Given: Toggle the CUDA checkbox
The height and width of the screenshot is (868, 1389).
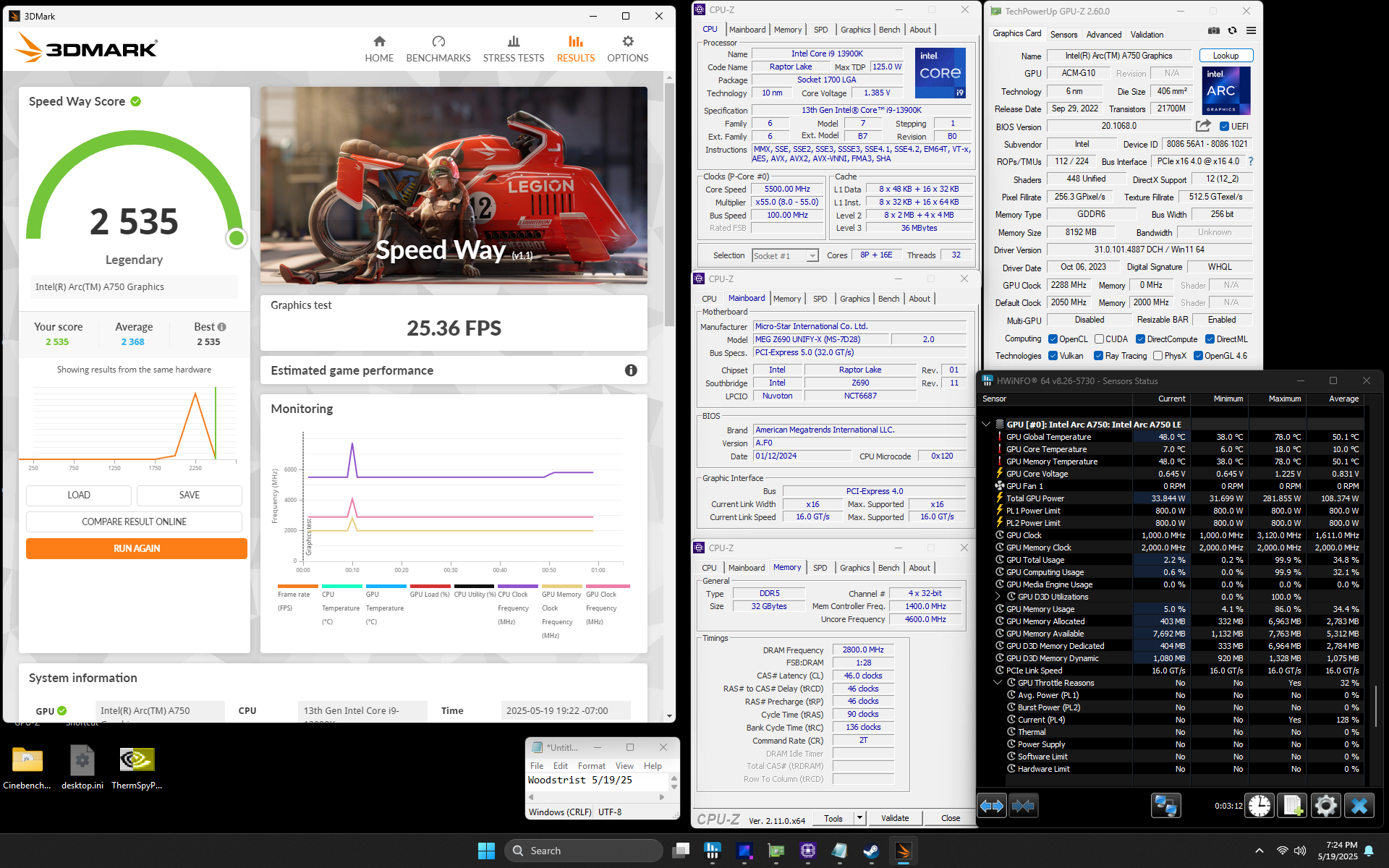Looking at the screenshot, I should click(1099, 339).
